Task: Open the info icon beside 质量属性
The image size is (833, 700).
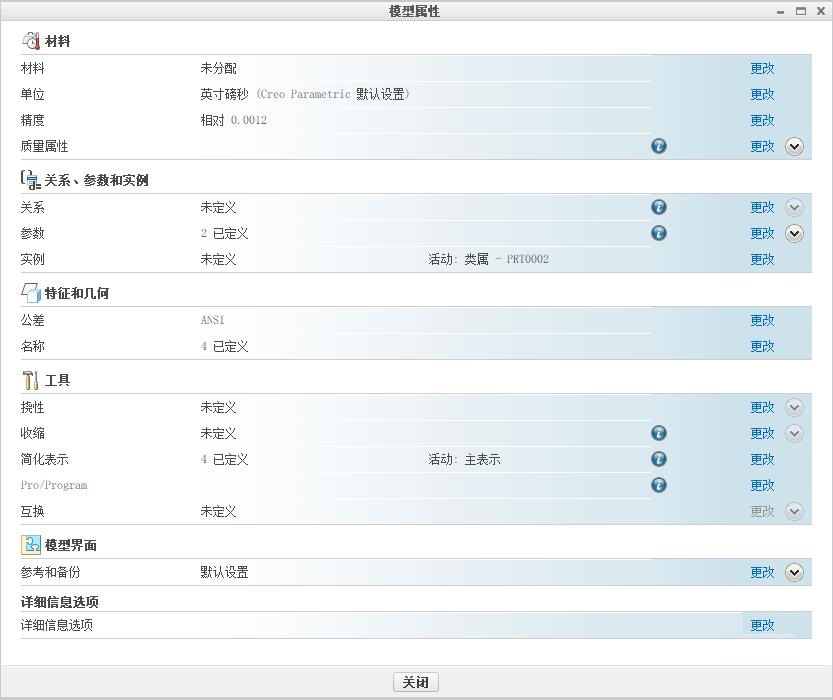Action: (x=658, y=146)
